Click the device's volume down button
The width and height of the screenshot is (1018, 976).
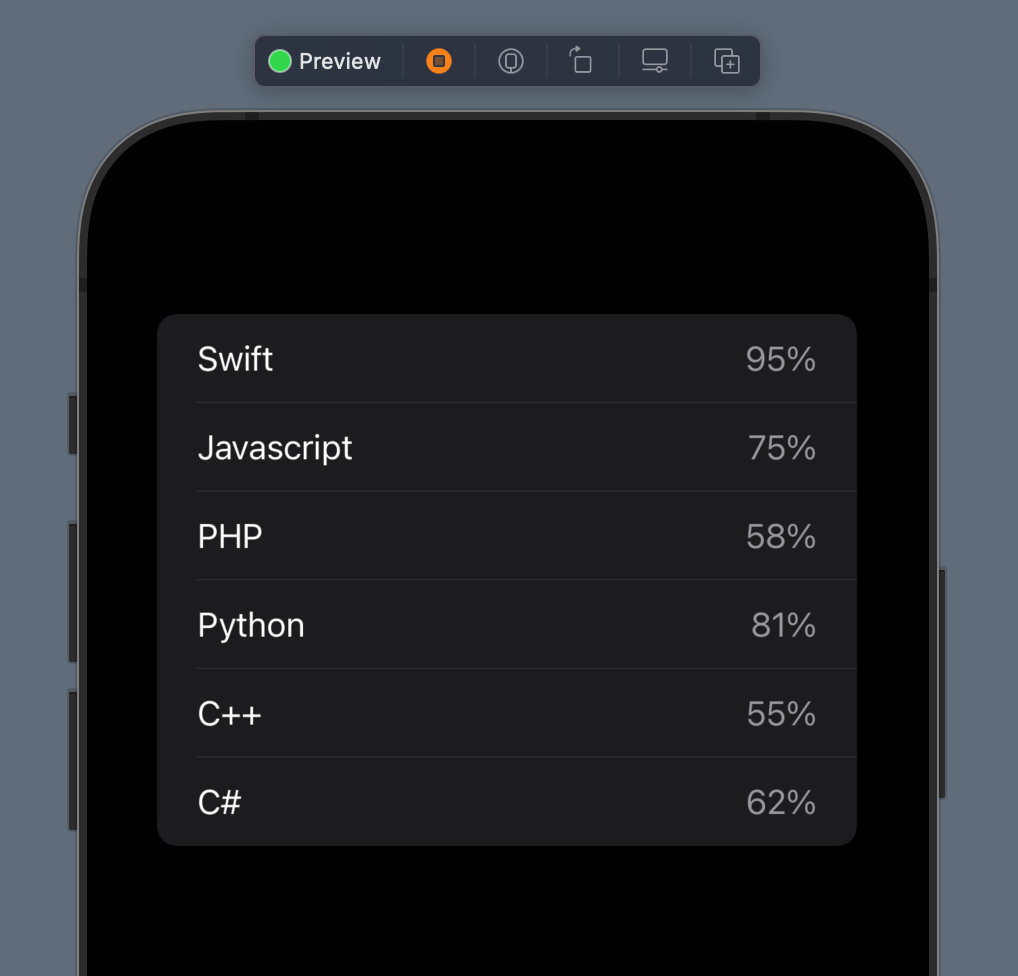73,760
